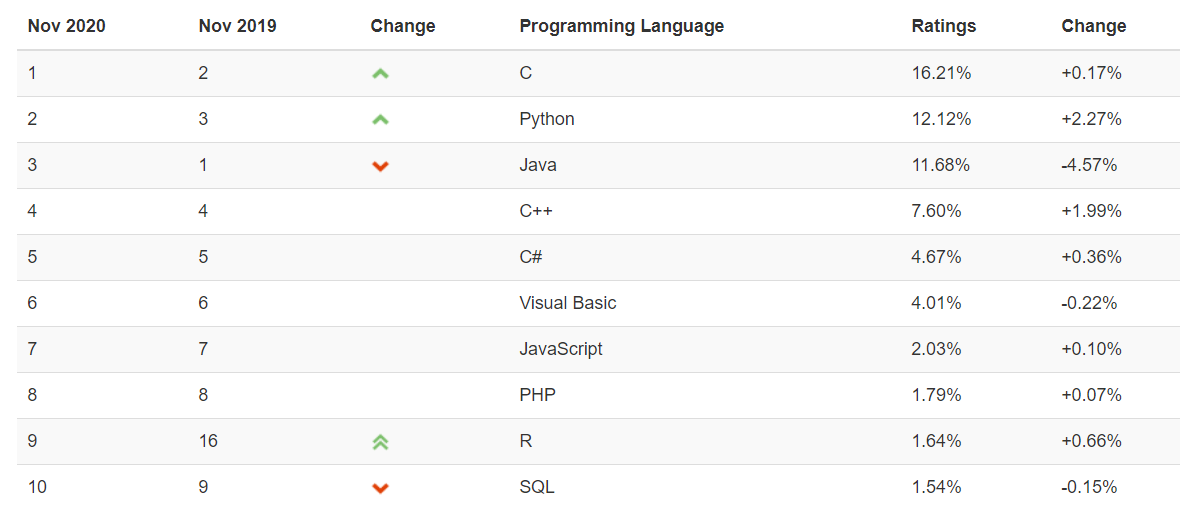This screenshot has height=510, width=1180.
Task: Click the green up arrow beside Python
Action: click(381, 120)
